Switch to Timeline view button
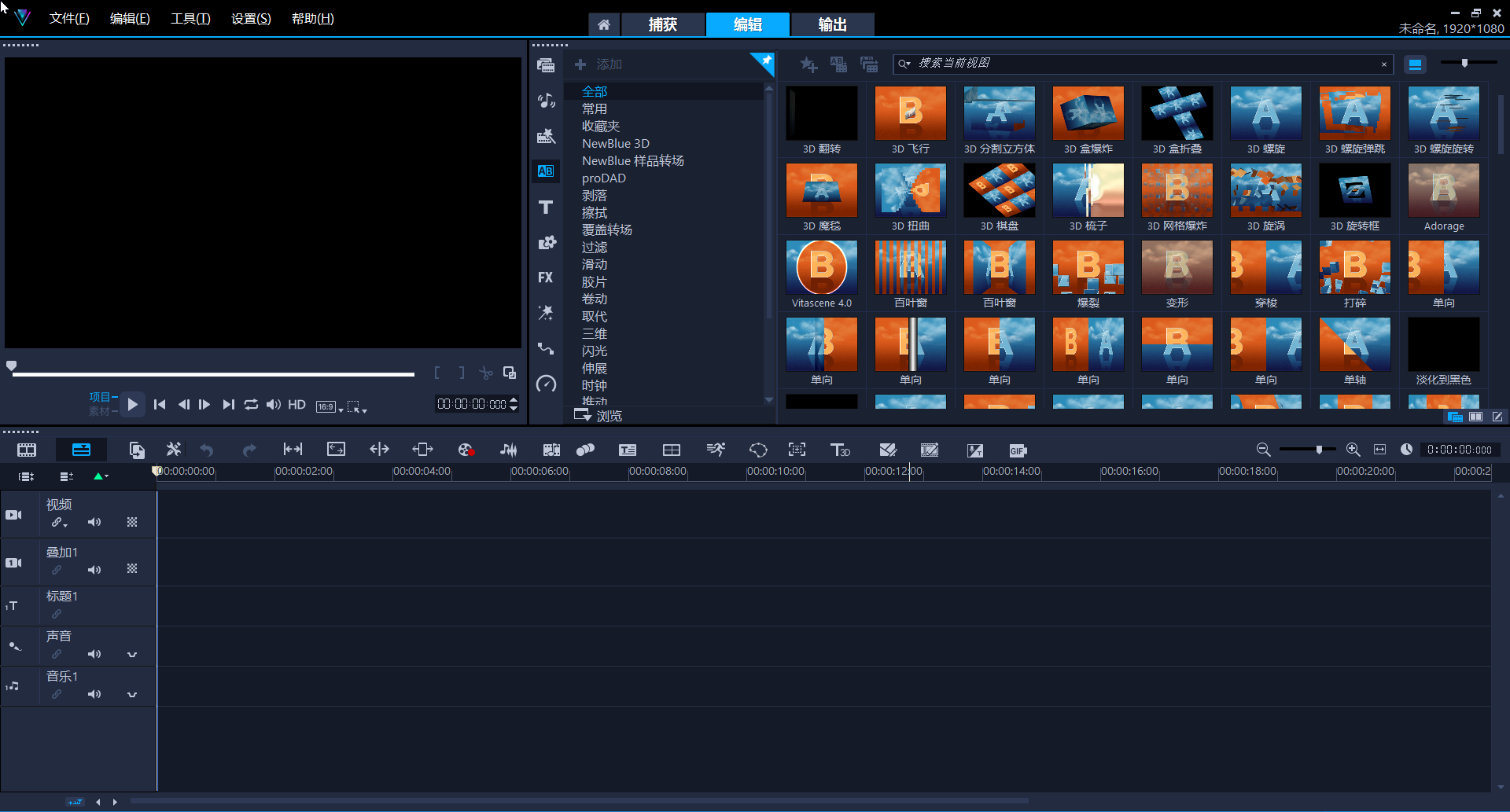Image resolution: width=1510 pixels, height=812 pixels. [x=81, y=450]
